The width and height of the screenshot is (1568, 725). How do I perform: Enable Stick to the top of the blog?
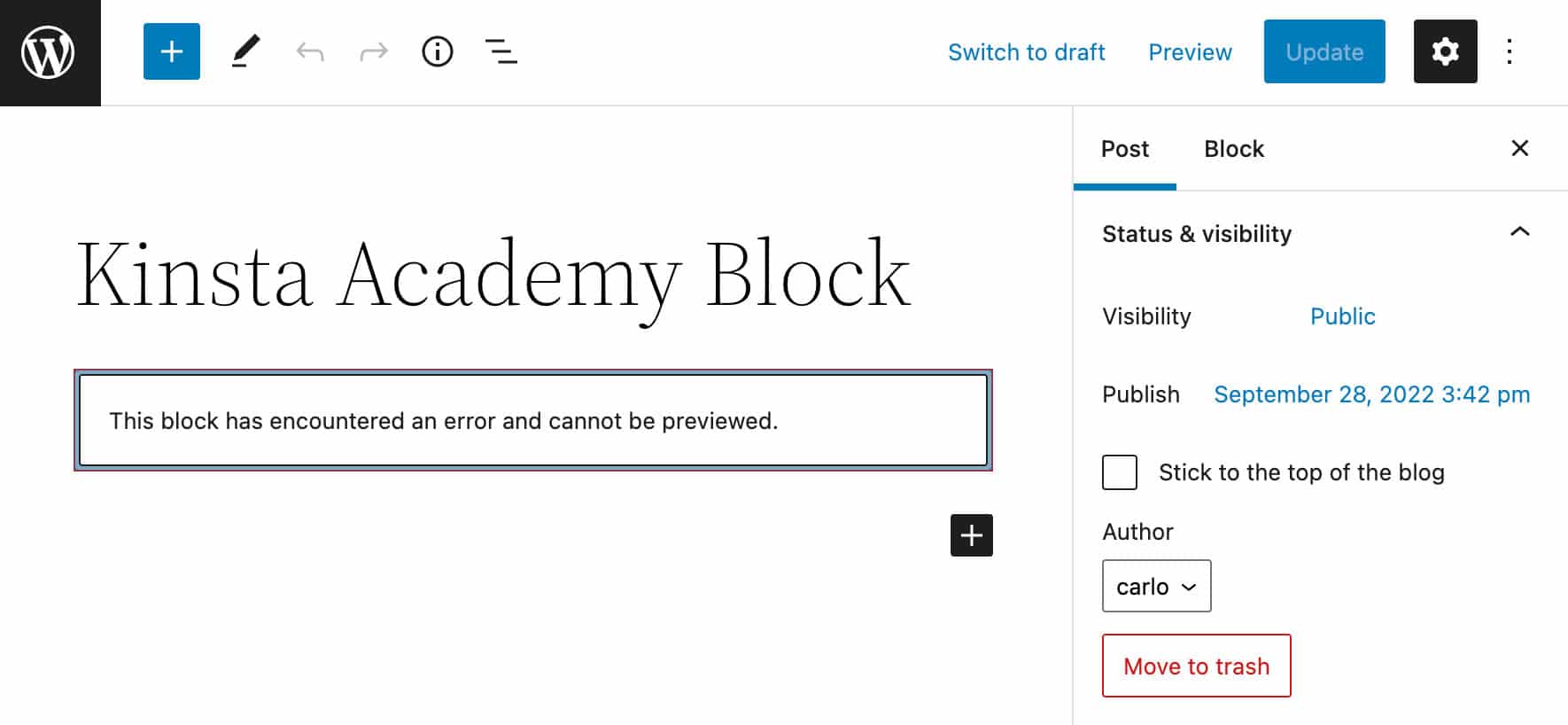(x=1120, y=472)
